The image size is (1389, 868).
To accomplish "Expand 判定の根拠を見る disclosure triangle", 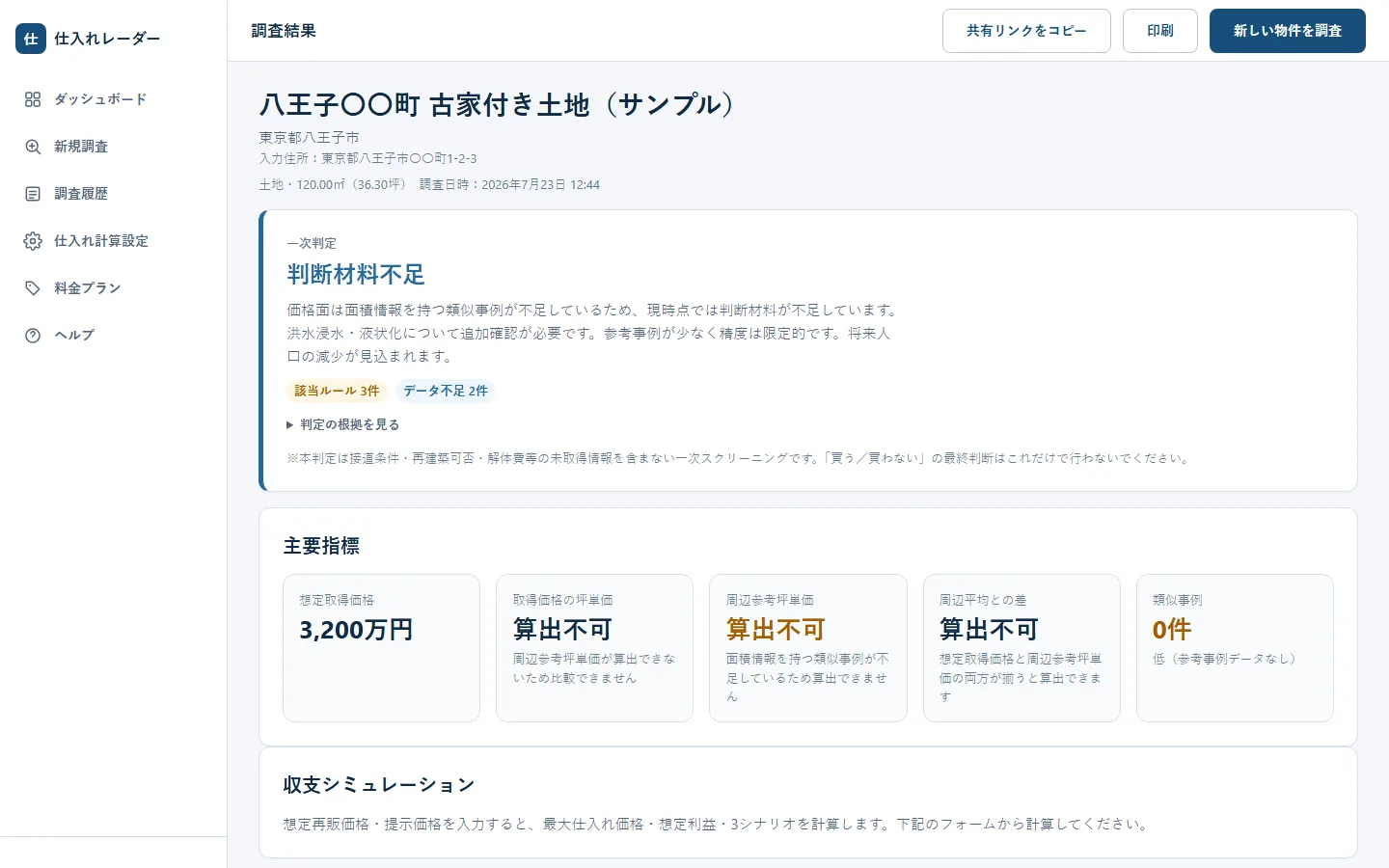I will pyautogui.click(x=289, y=424).
